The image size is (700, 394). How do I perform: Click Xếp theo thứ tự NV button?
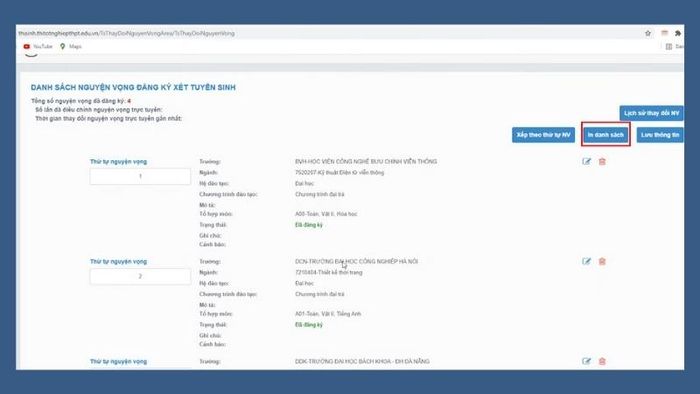pyautogui.click(x=543, y=135)
